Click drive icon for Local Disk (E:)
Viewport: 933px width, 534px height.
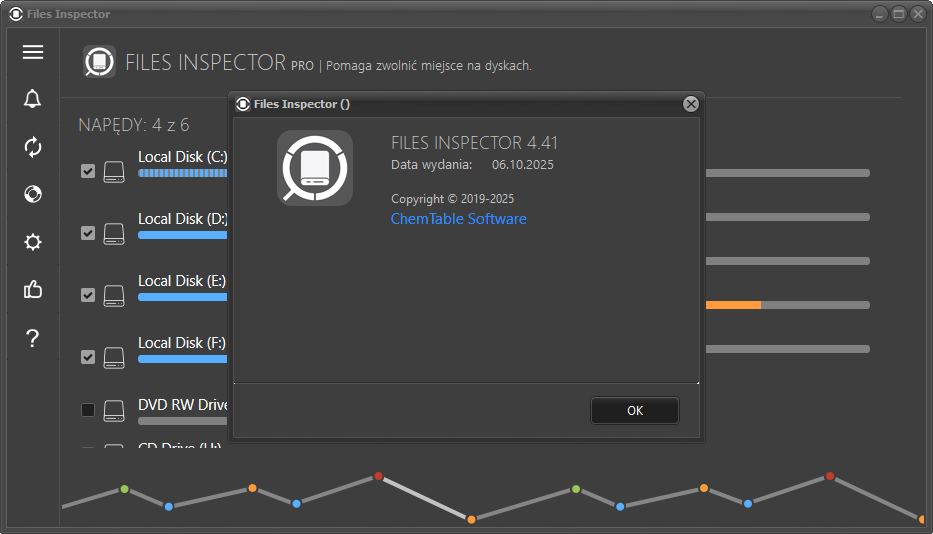pyautogui.click(x=114, y=295)
